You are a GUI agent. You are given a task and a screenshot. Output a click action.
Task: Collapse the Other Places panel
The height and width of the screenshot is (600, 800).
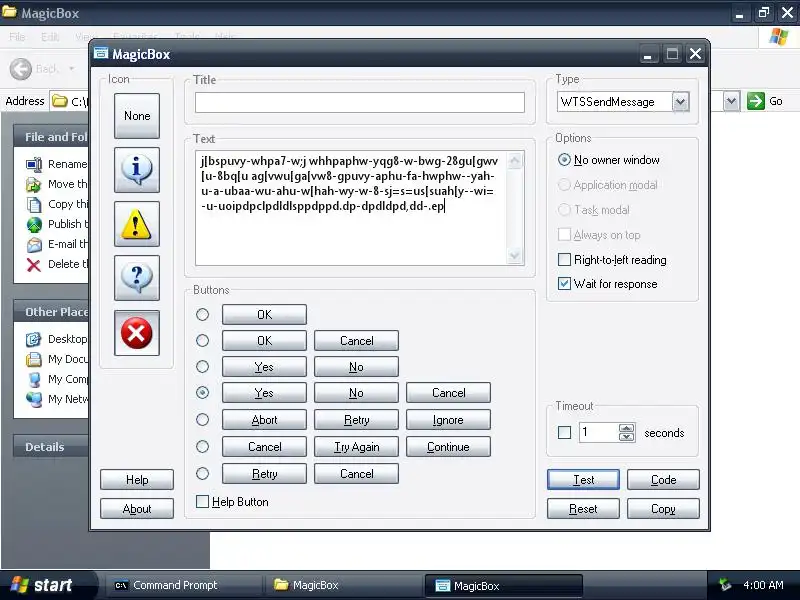click(51, 312)
